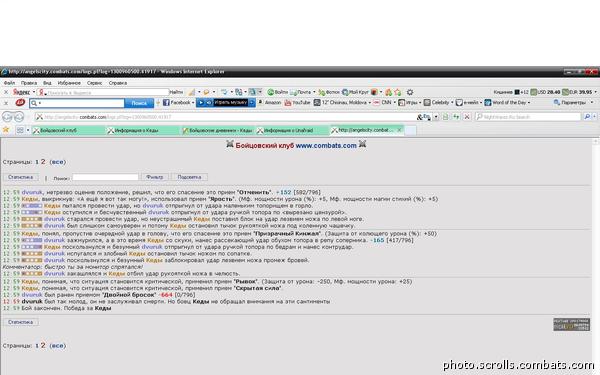Expand the Word of the Day dropdown
This screenshot has height=375, width=600.
tap(528, 103)
